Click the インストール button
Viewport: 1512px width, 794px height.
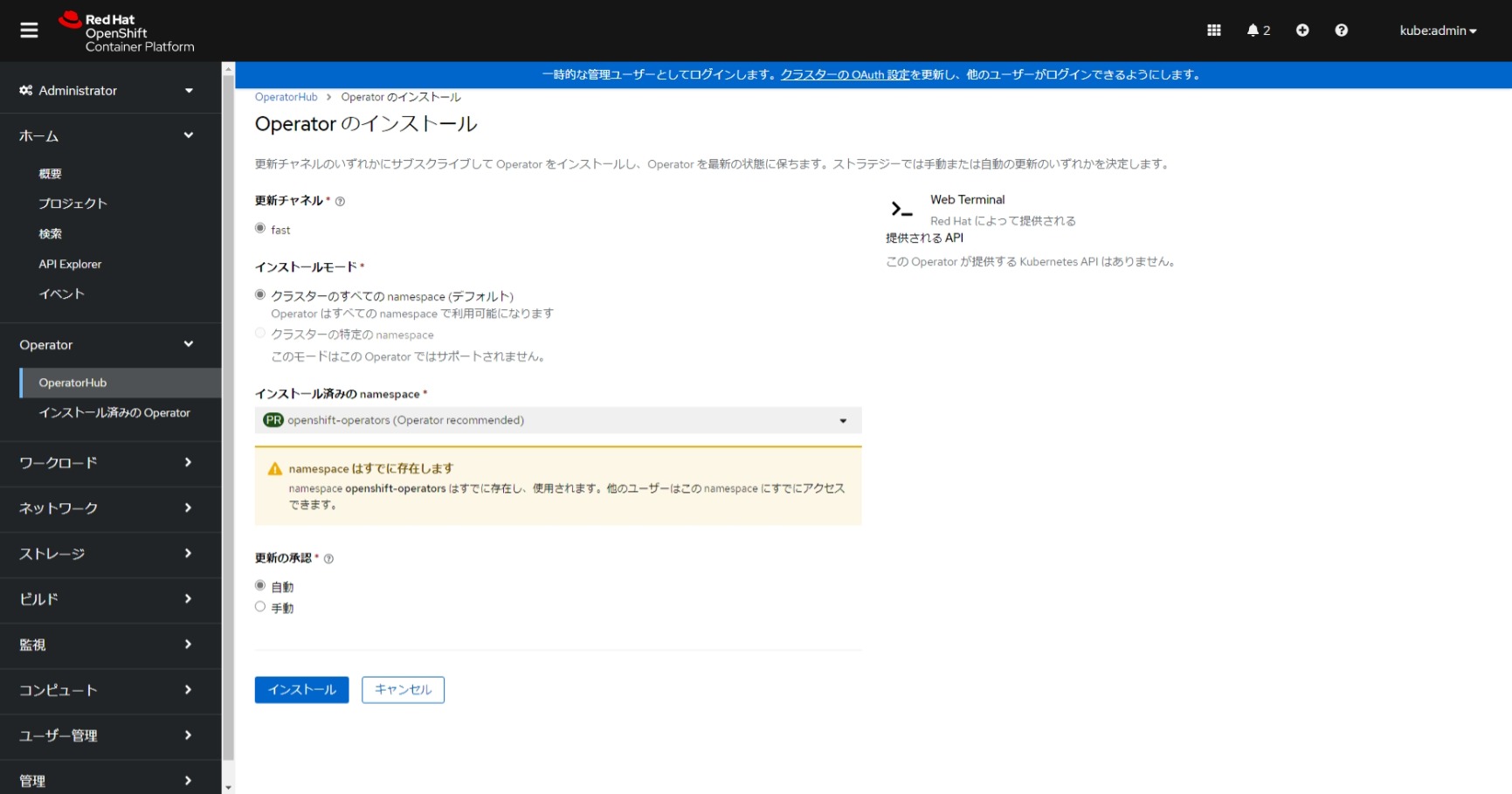click(x=300, y=689)
